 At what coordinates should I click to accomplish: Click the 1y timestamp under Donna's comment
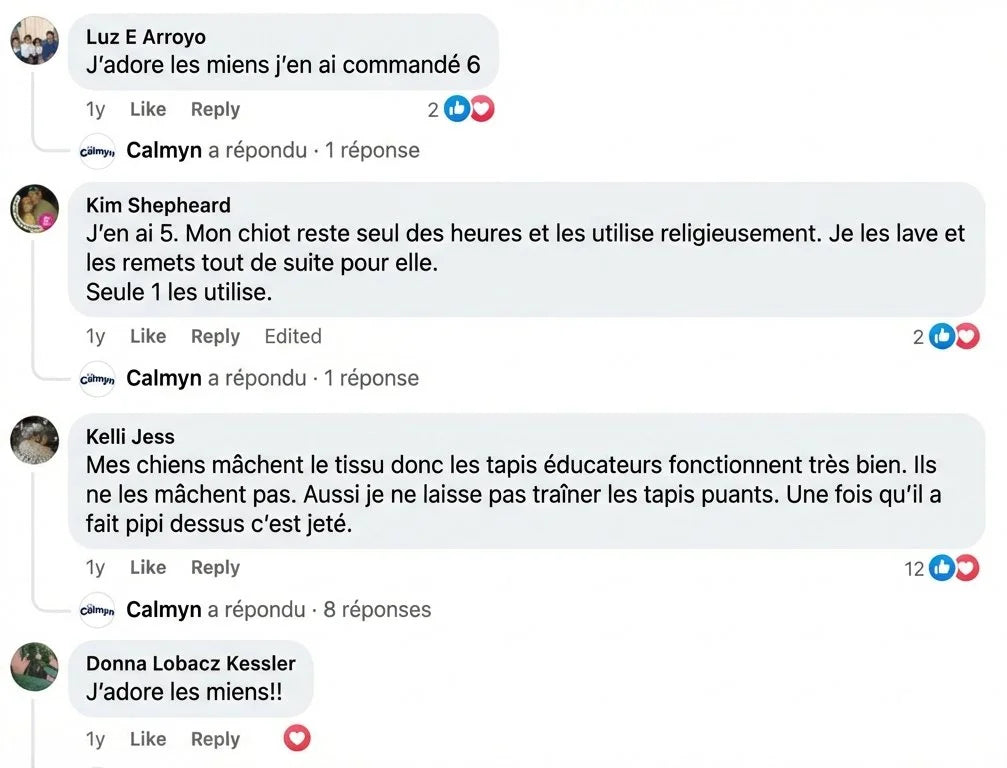tap(95, 739)
